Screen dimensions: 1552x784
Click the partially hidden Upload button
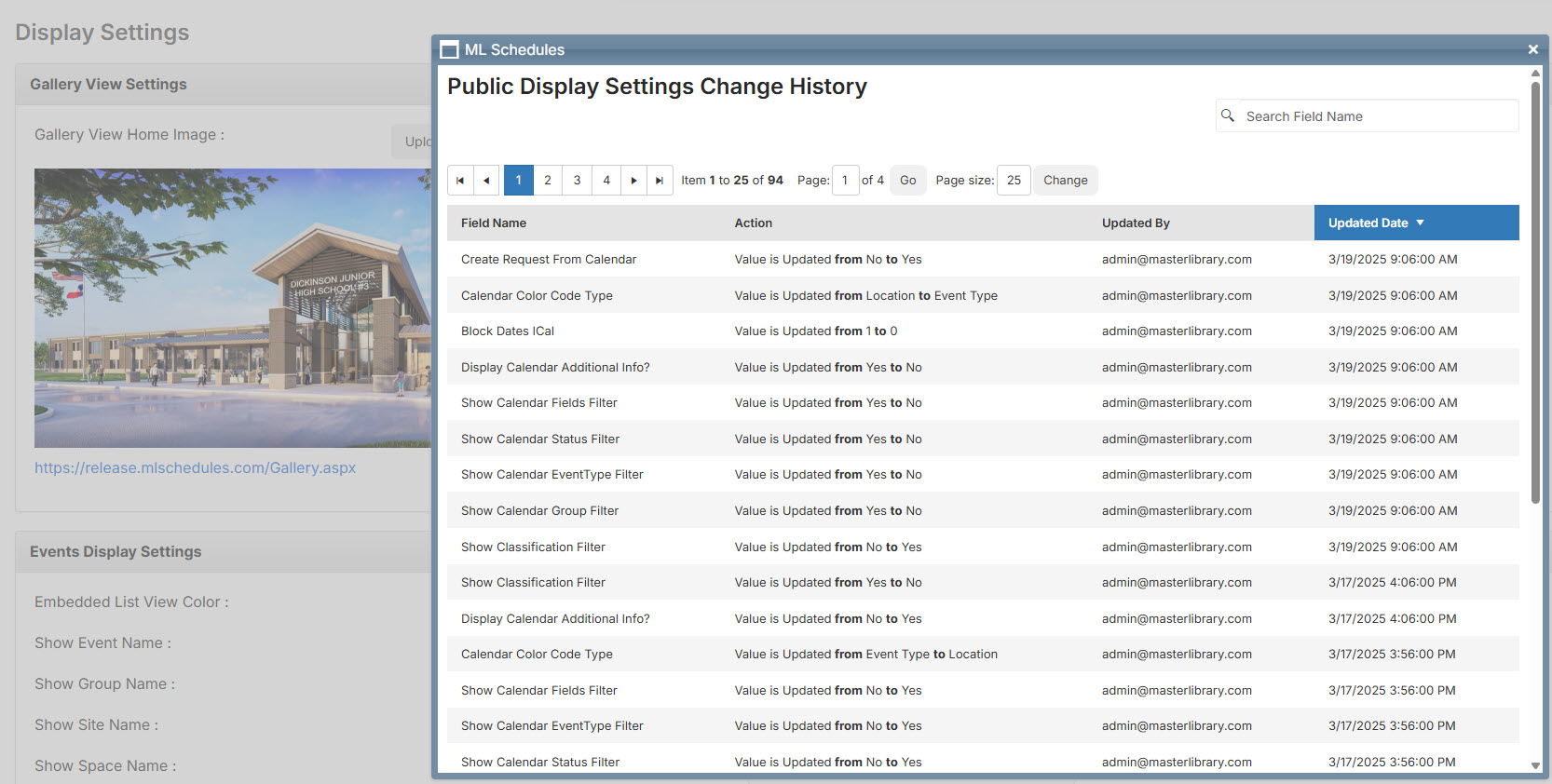413,142
